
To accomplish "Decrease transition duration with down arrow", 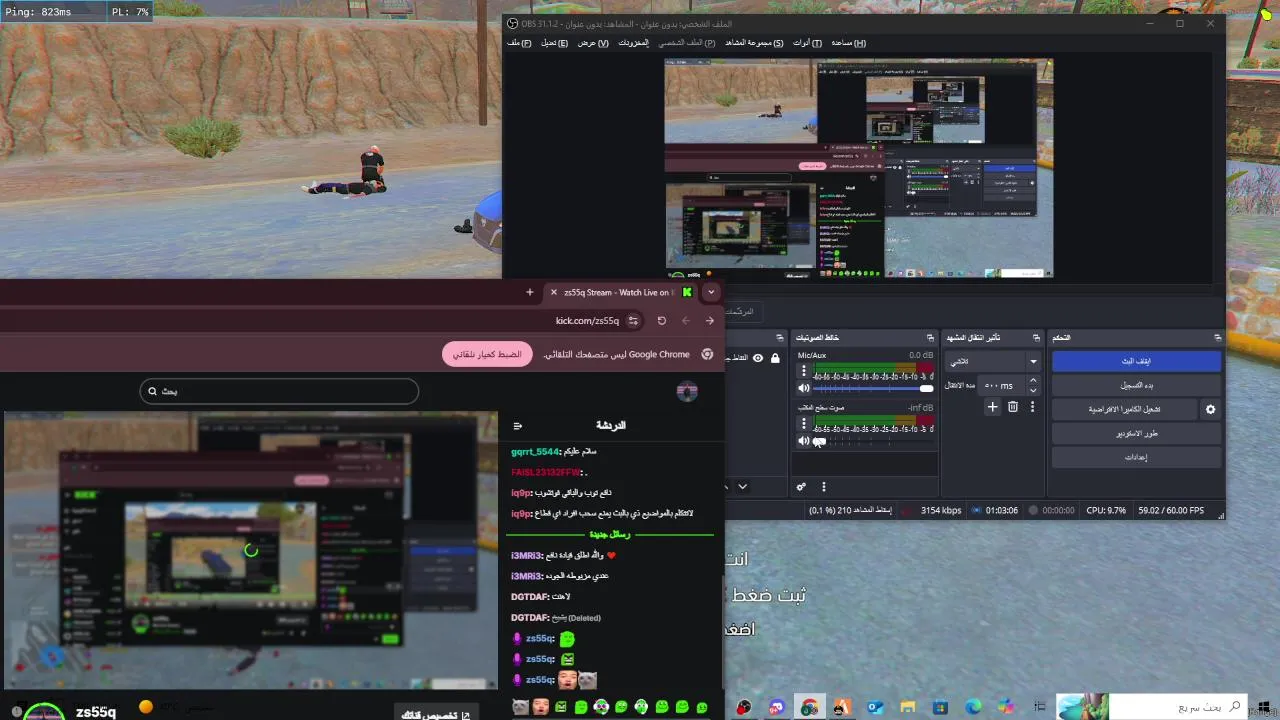I will click(1033, 390).
